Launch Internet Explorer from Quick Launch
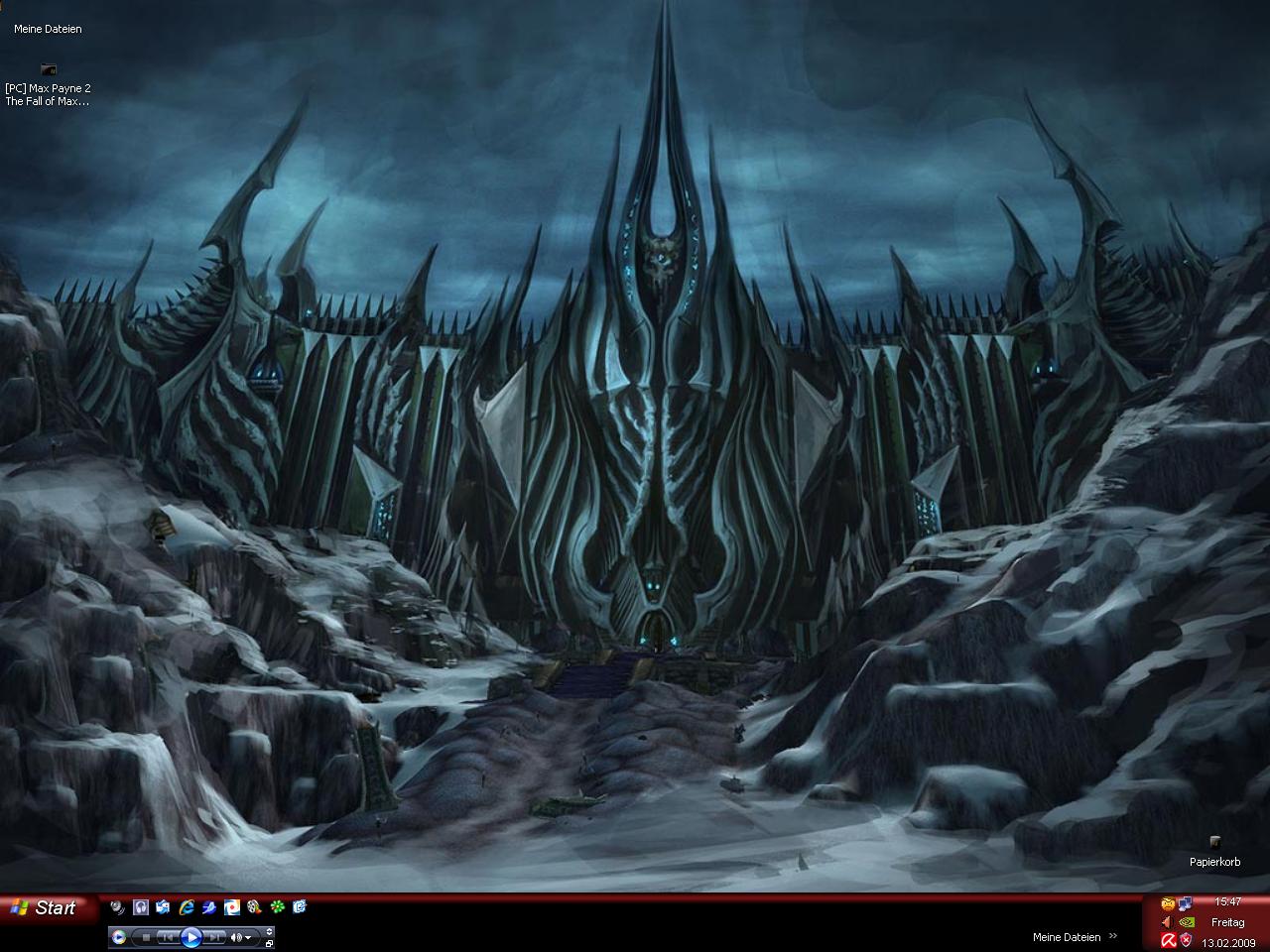The image size is (1270, 952). point(186,906)
